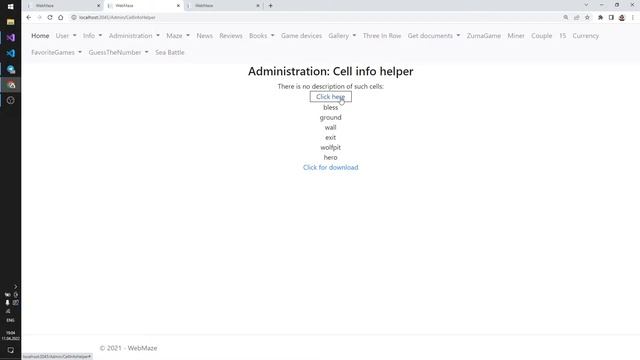Open File Explorer from the taskbar
This screenshot has width=640, height=360.
point(11,22)
